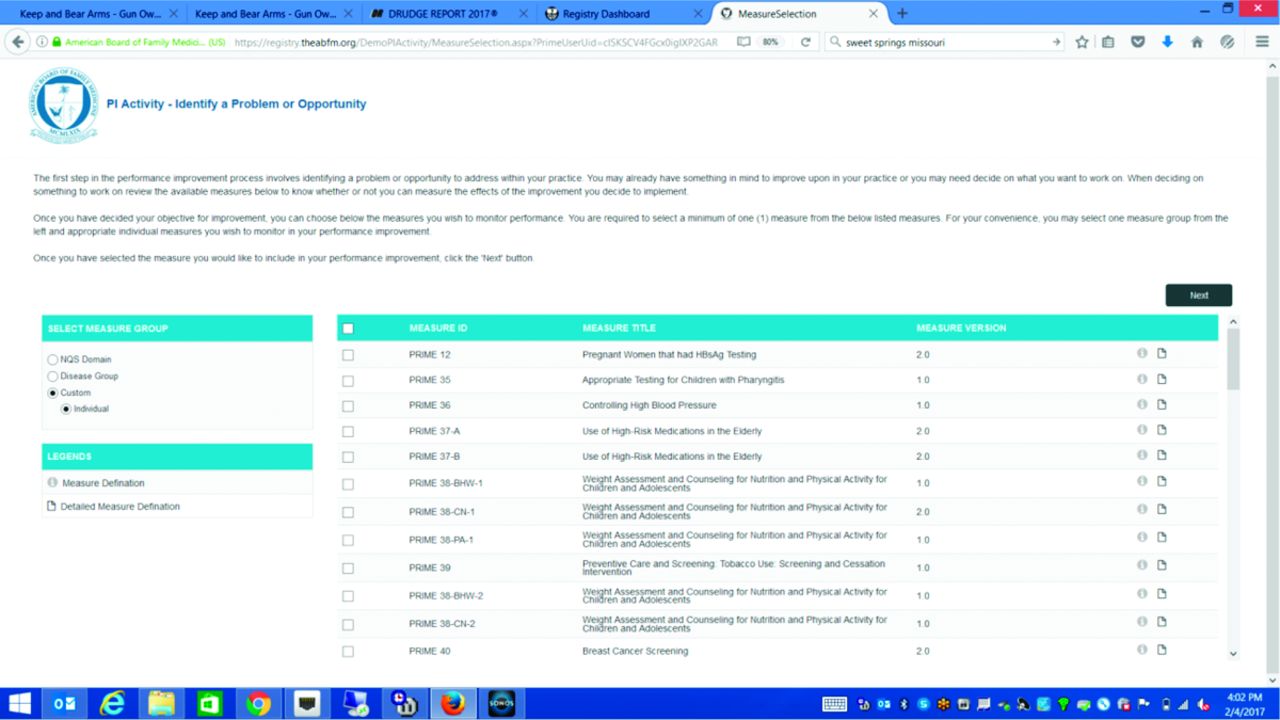The image size is (1280, 720).
Task: Tick the PRIME 39 checkbox
Action: pos(348,568)
